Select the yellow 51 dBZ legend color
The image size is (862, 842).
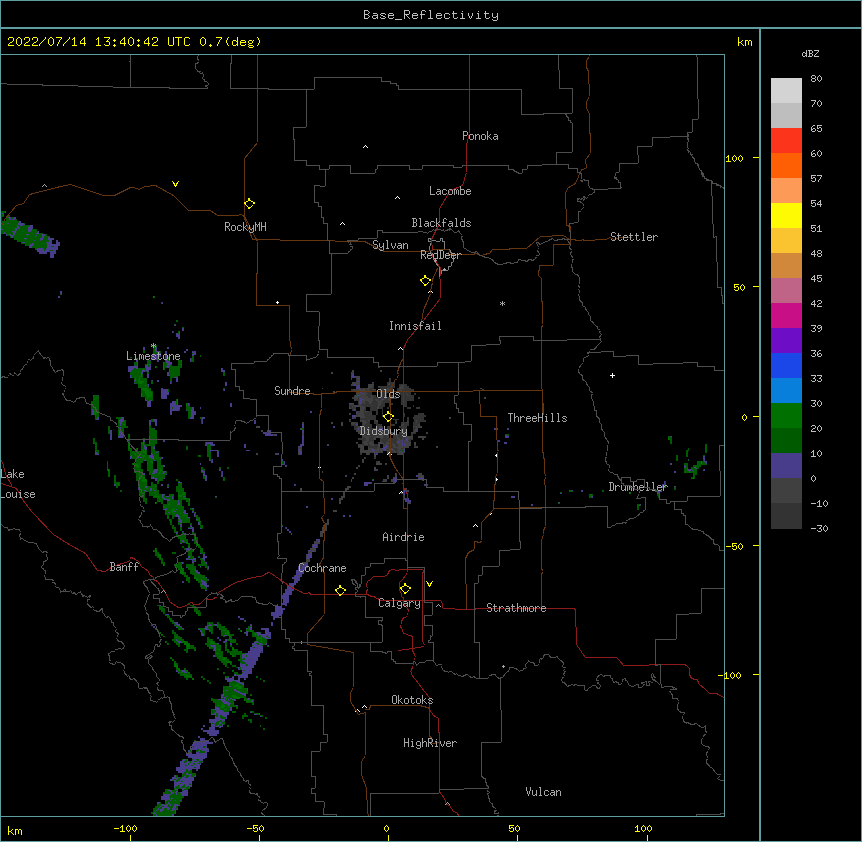786,215
